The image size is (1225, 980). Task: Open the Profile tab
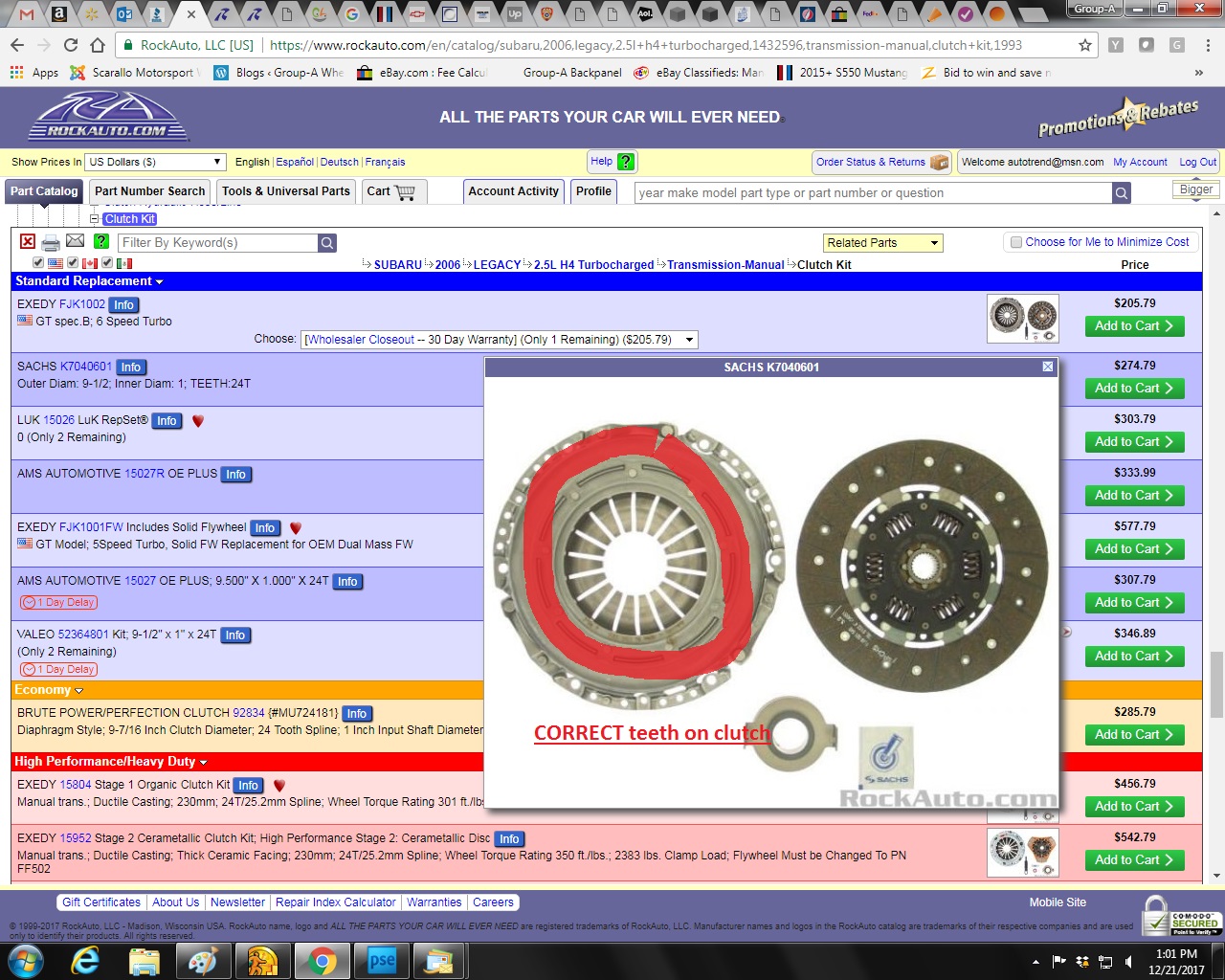point(593,191)
